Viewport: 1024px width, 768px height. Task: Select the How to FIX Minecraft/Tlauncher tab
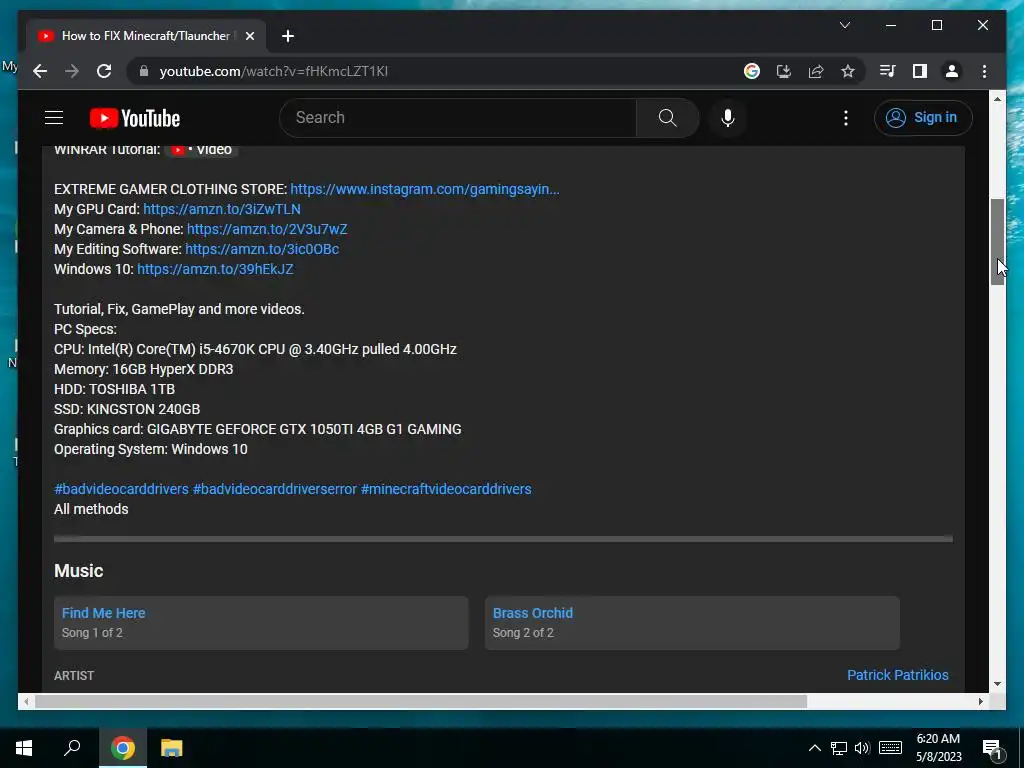pos(146,36)
